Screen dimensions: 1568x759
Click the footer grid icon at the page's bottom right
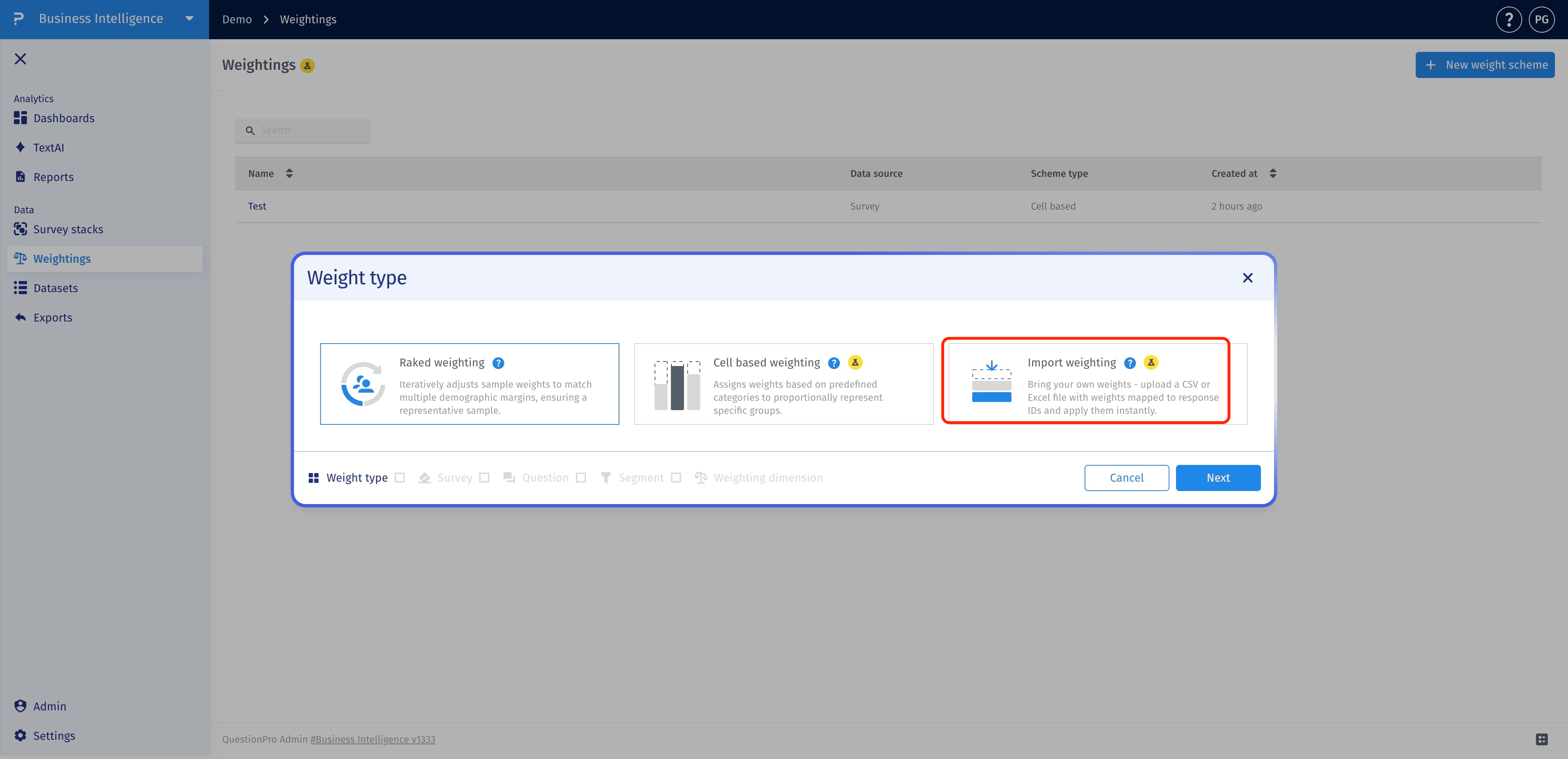click(1541, 739)
